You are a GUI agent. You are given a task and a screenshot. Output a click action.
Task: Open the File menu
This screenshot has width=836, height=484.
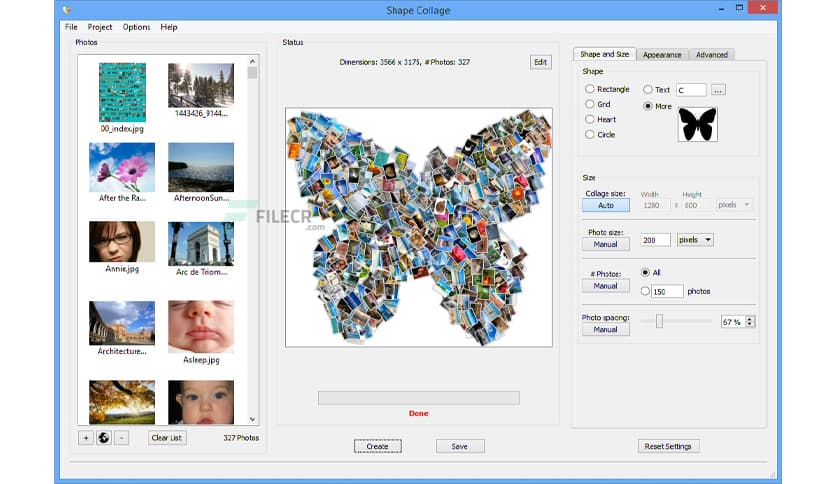pos(71,27)
